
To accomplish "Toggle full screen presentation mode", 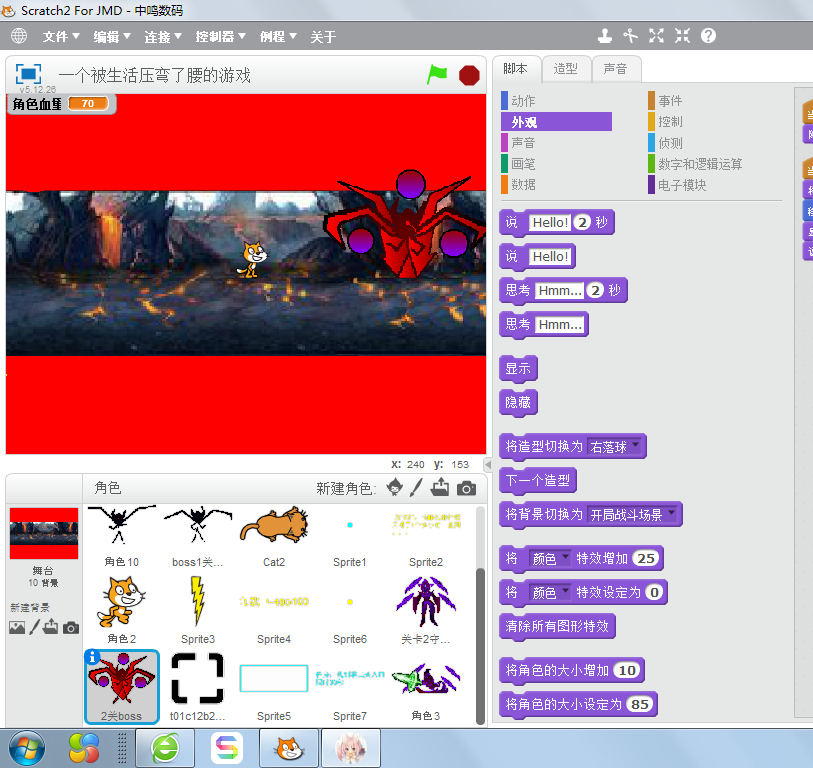I will 28,74.
